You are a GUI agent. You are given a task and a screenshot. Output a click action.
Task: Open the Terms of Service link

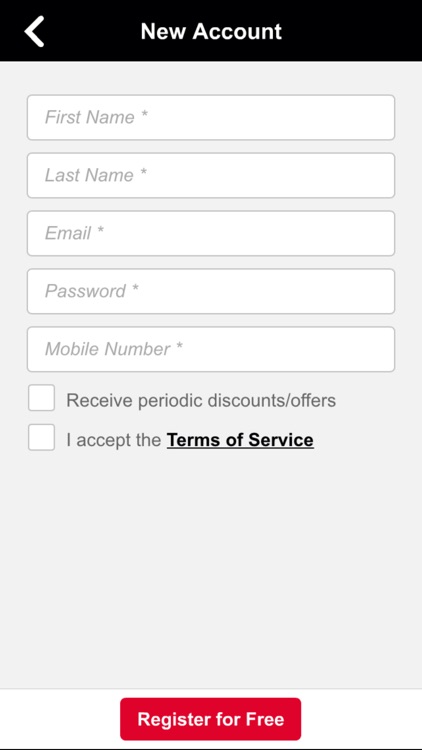(x=240, y=440)
